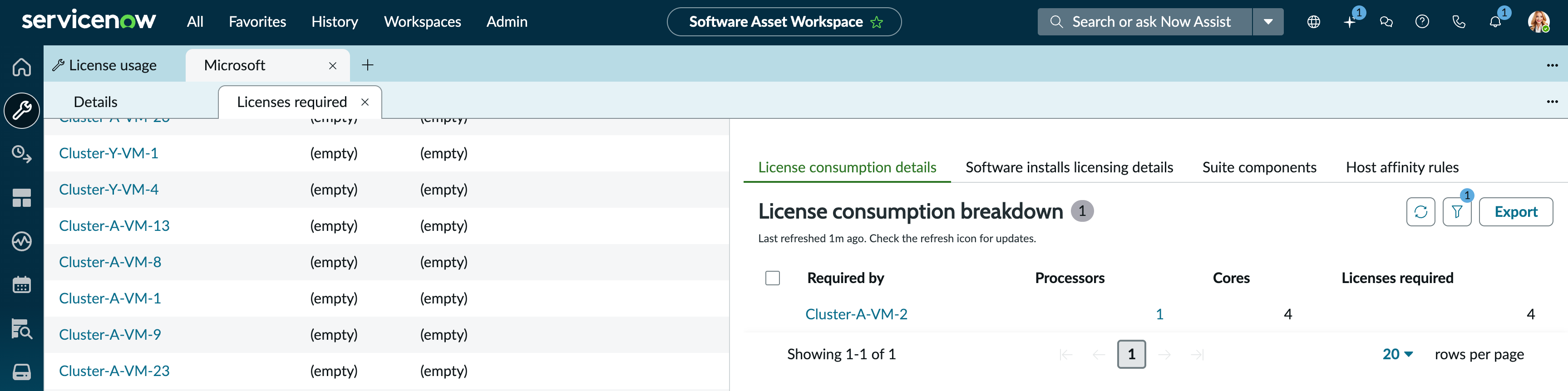Select the Host affinity rules tab
Screen dimensions: 1568x391
(x=1402, y=167)
